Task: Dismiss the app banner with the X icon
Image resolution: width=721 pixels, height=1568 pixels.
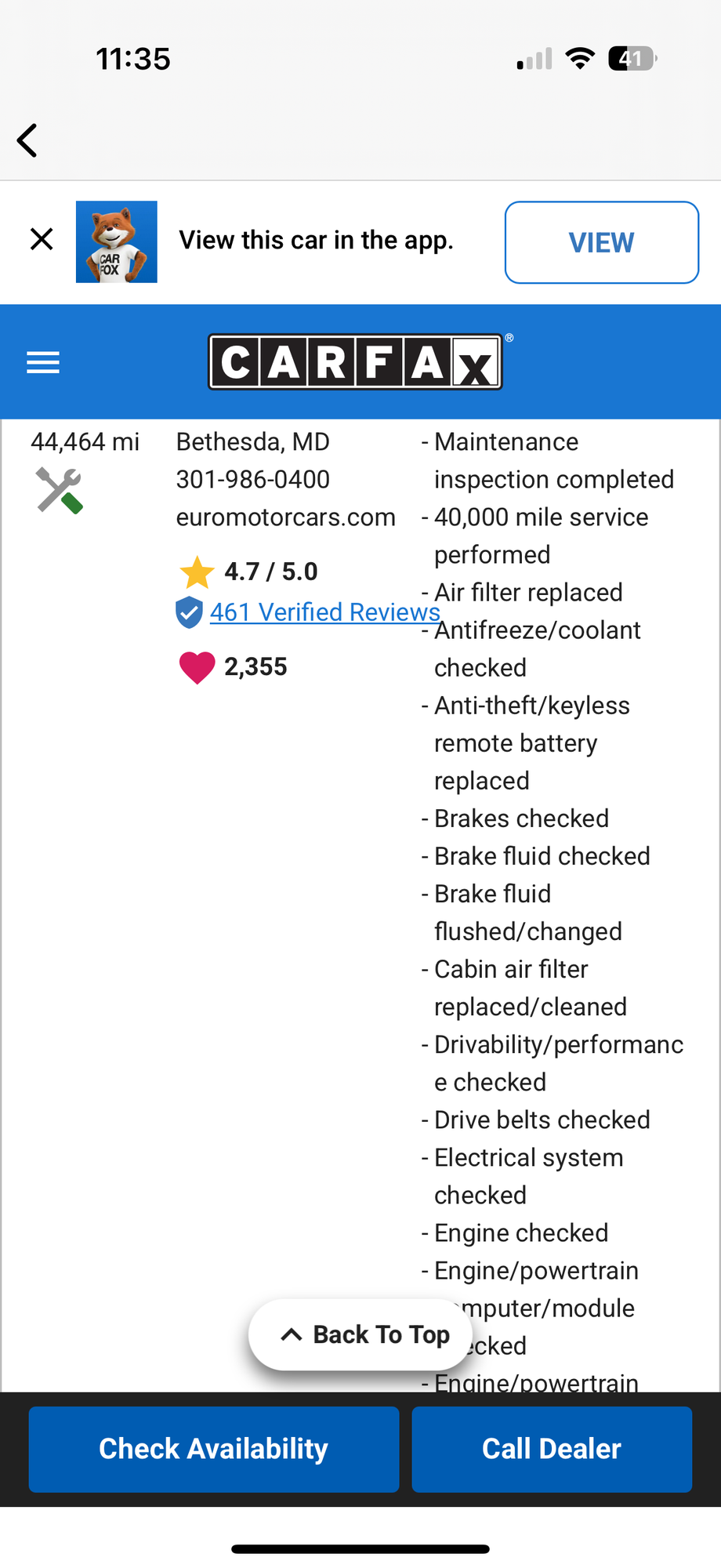Action: point(42,239)
